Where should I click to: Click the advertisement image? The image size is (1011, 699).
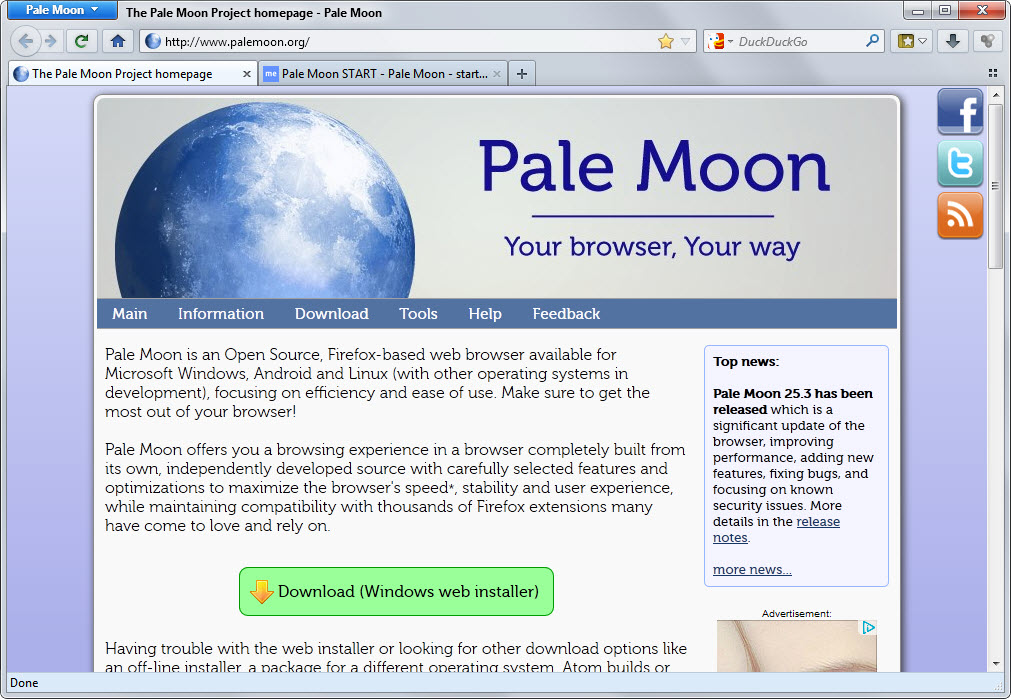[796, 646]
